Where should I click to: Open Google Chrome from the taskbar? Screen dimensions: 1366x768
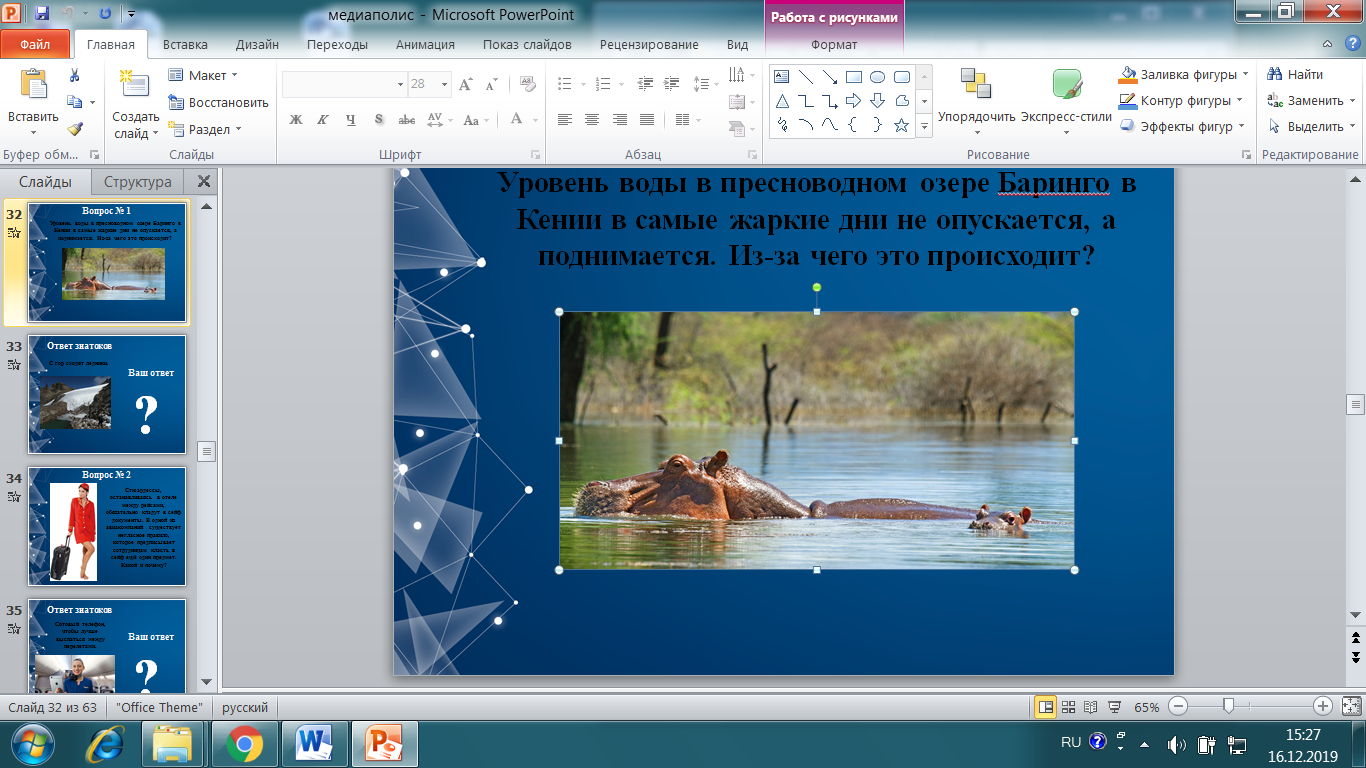click(x=244, y=744)
